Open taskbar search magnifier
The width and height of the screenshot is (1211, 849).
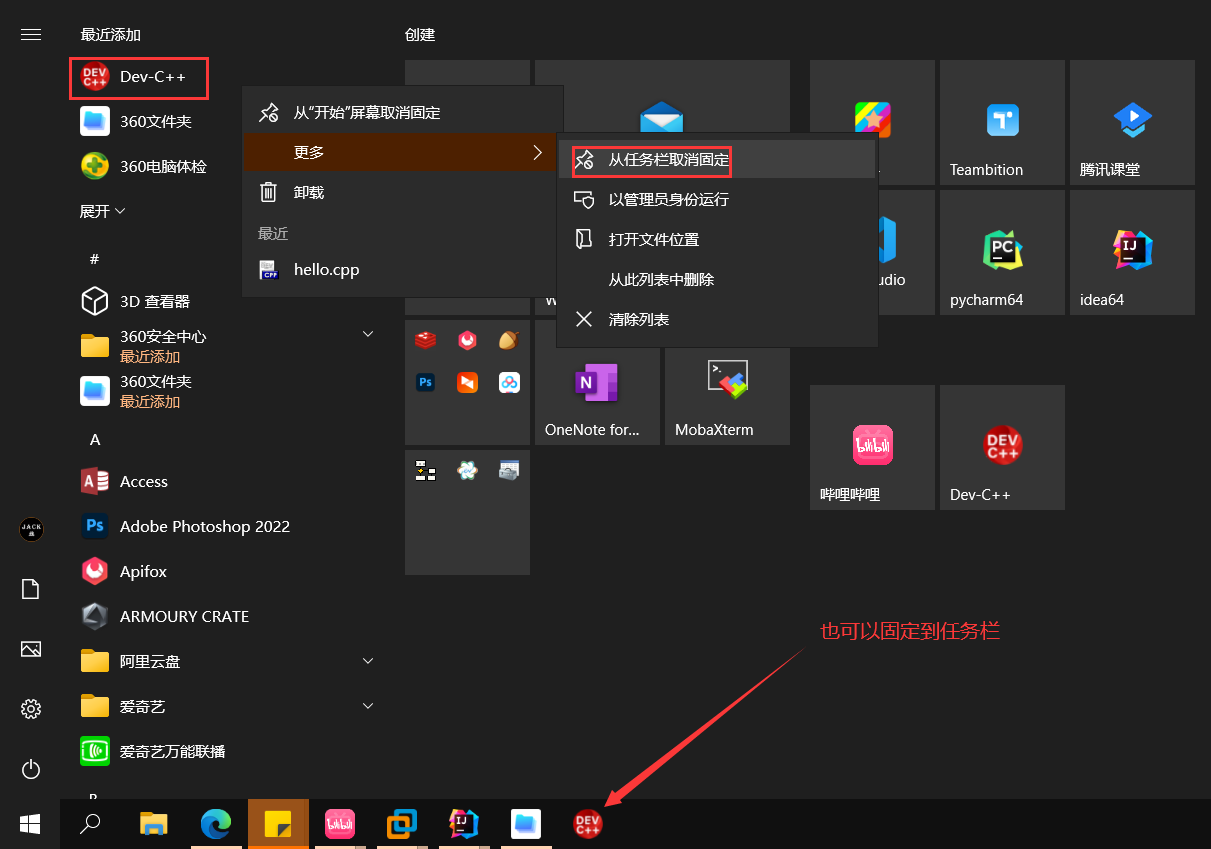pos(90,824)
